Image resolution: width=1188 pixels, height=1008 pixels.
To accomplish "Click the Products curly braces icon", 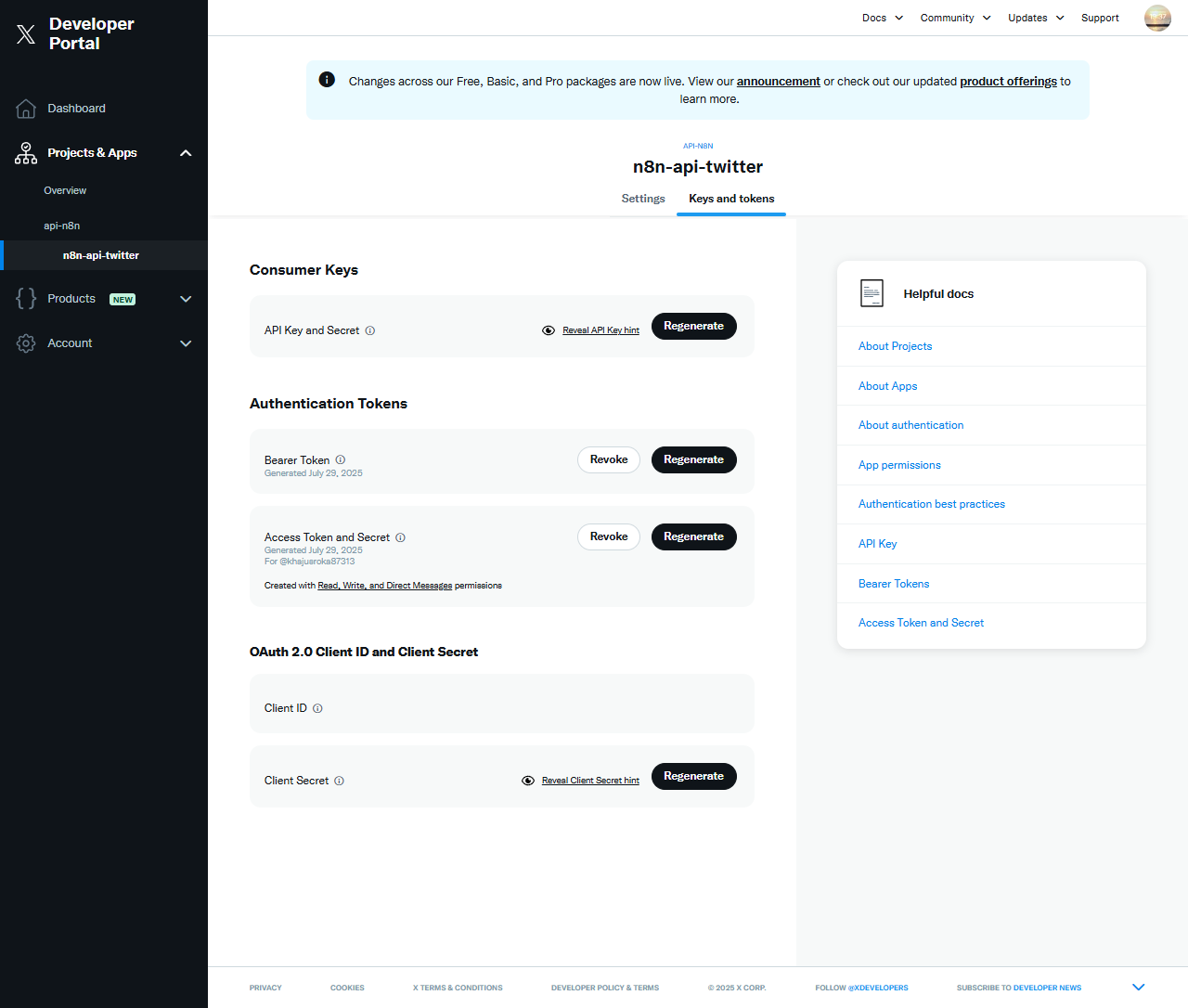I will tap(26, 299).
